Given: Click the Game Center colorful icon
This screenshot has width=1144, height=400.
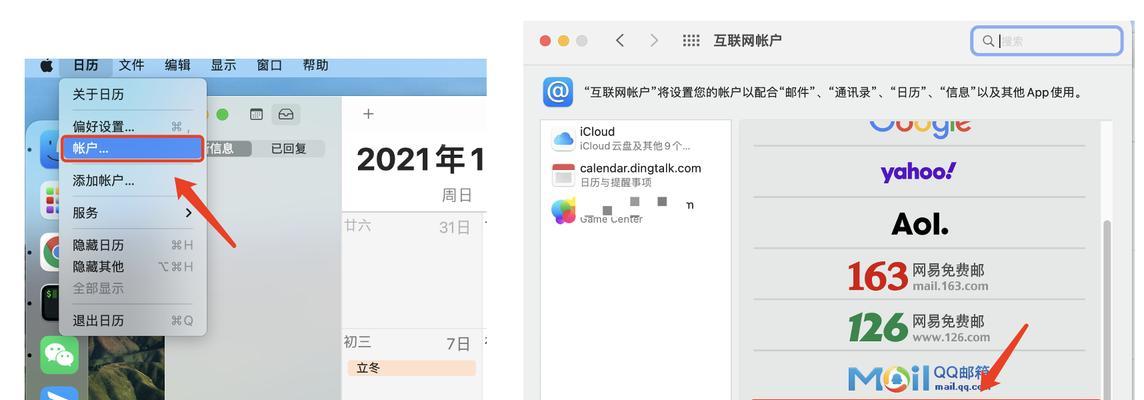Looking at the screenshot, I should point(563,211).
